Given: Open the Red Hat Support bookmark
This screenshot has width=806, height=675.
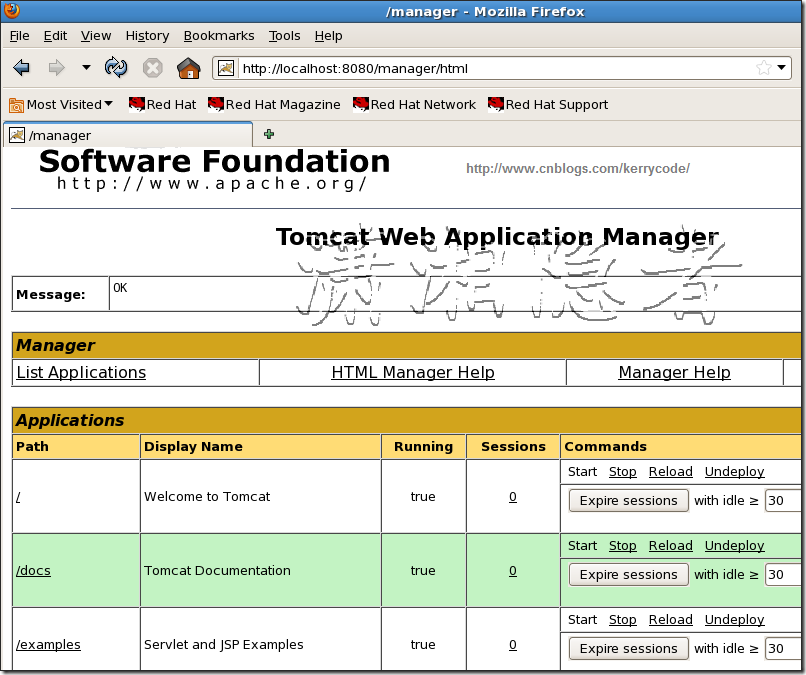Looking at the screenshot, I should pyautogui.click(x=548, y=104).
